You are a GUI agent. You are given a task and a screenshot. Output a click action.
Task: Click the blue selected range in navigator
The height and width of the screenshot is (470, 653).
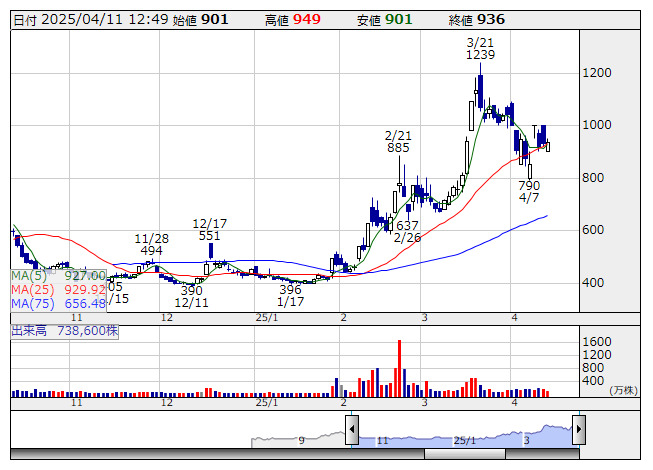point(465,436)
